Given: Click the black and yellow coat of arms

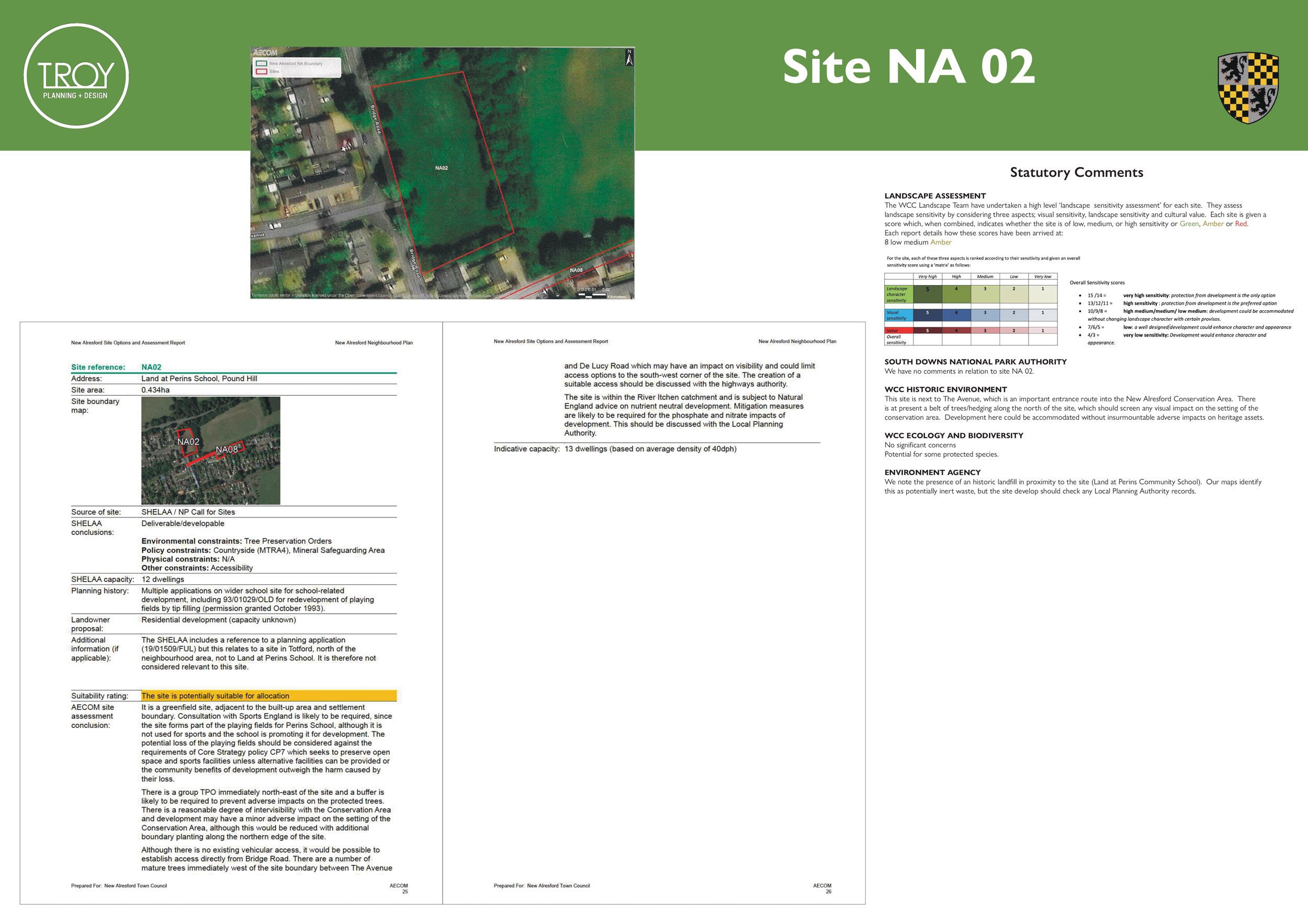Looking at the screenshot, I should [x=1248, y=88].
